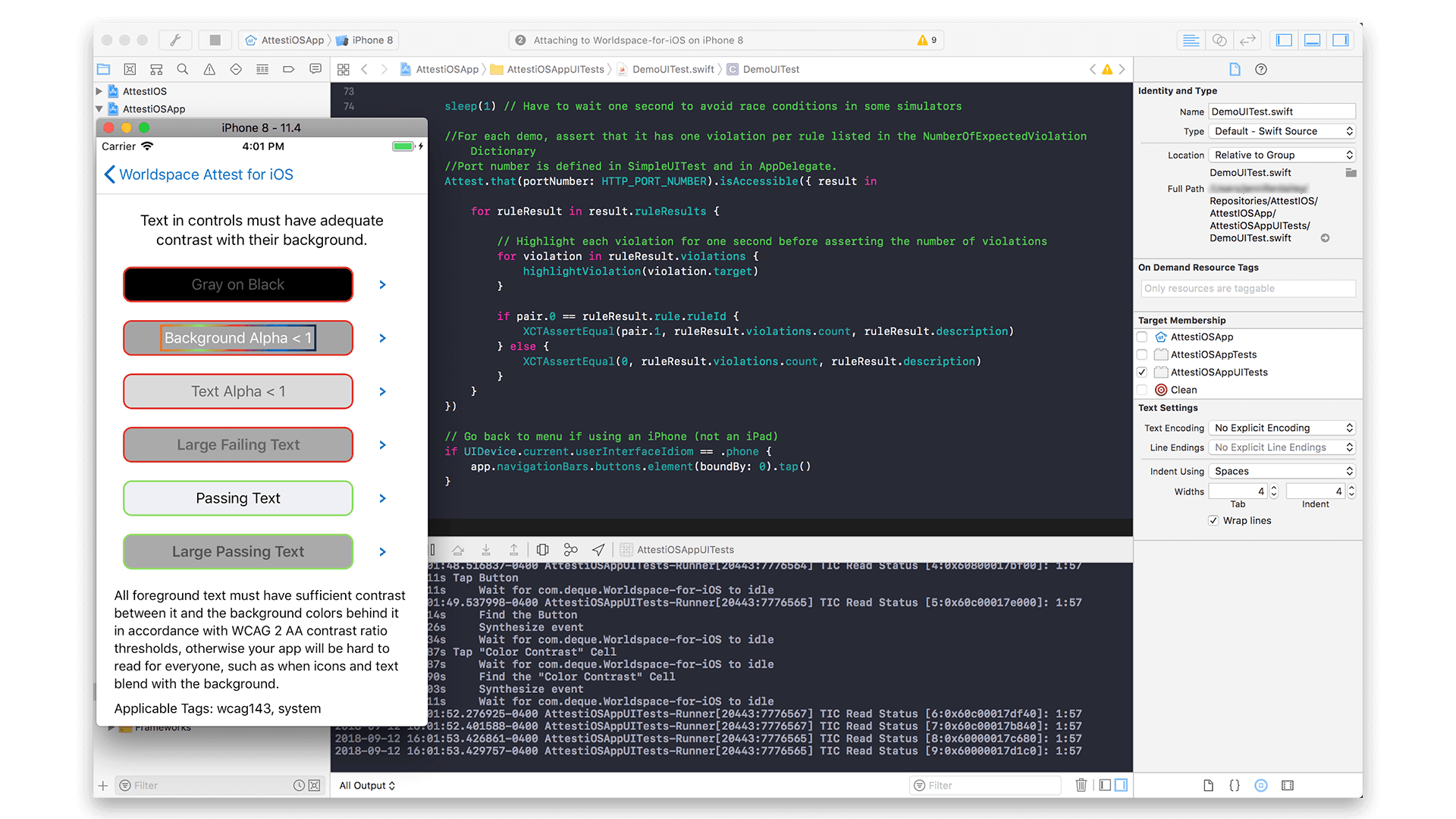Click the Step Into debug icon
The width and height of the screenshot is (1456, 819).
coord(486,550)
